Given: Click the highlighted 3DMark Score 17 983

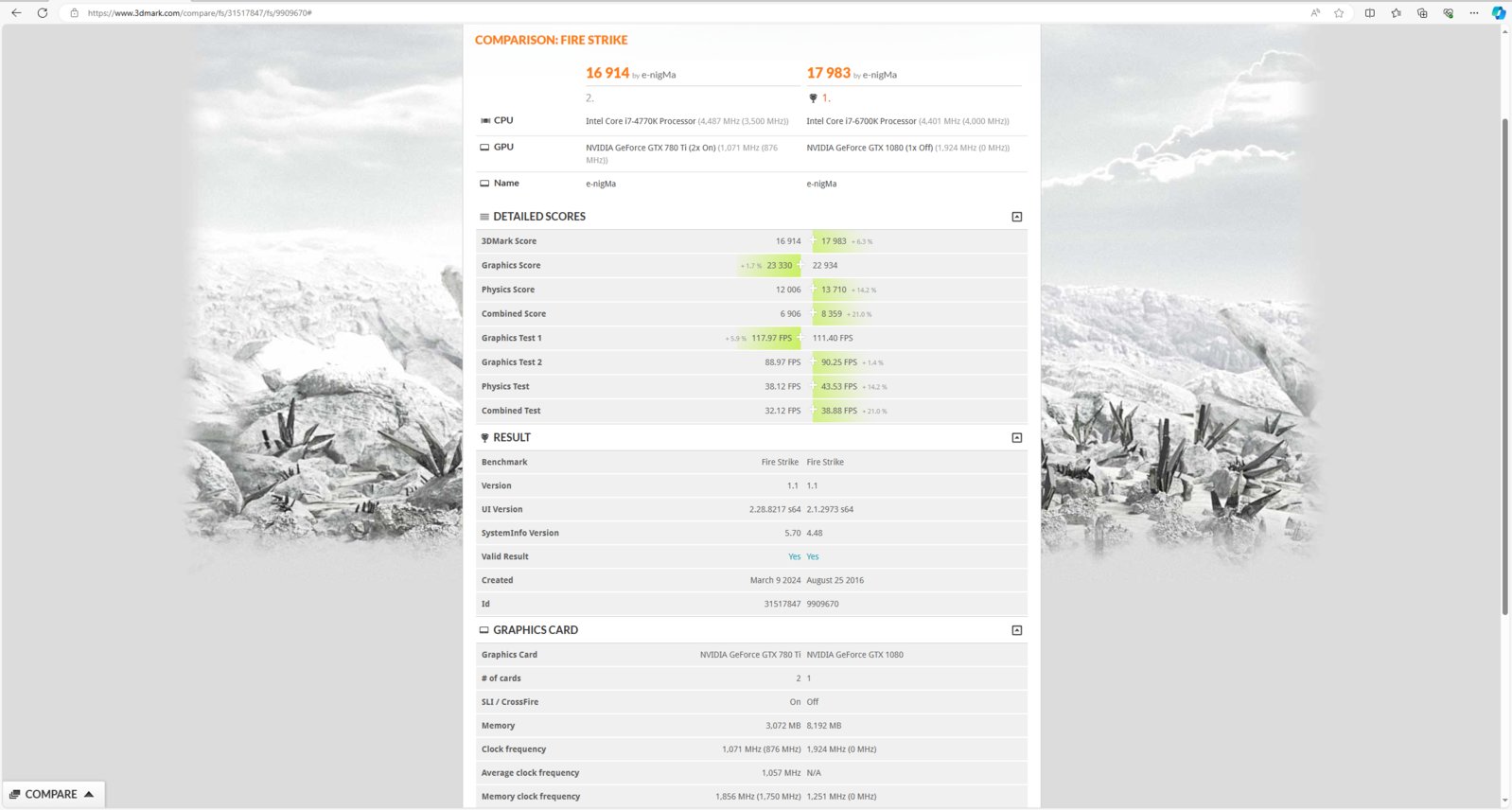Looking at the screenshot, I should [x=834, y=241].
